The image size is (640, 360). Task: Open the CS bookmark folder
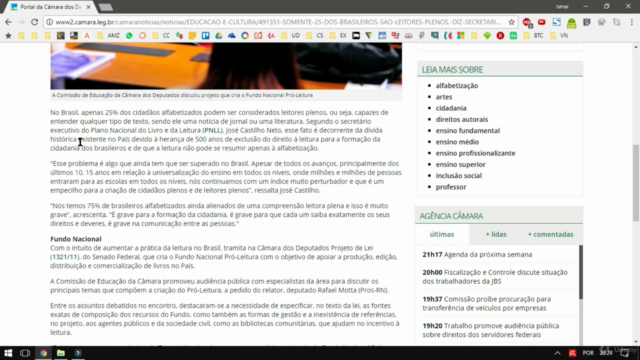tap(316, 36)
